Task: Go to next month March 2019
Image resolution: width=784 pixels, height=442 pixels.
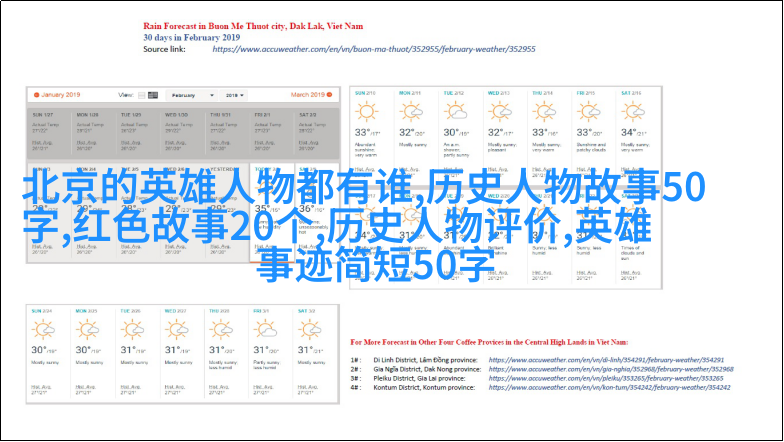Action: pos(312,94)
